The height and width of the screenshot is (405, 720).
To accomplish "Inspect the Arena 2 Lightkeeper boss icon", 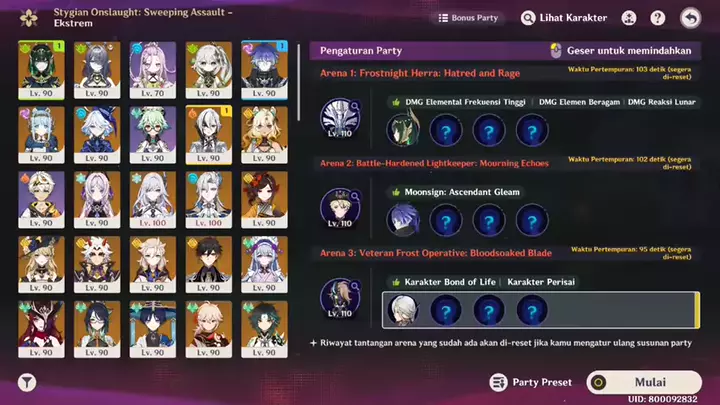I will point(340,208).
